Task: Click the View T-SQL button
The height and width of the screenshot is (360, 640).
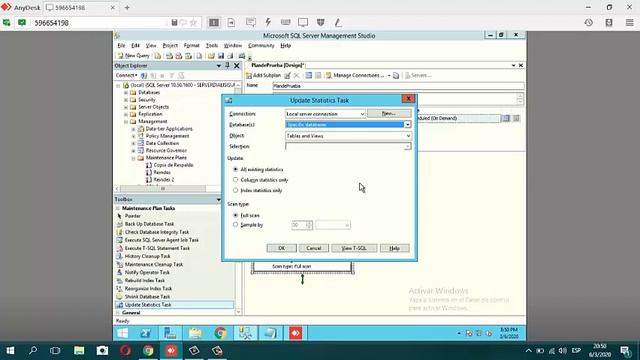Action: pos(354,248)
